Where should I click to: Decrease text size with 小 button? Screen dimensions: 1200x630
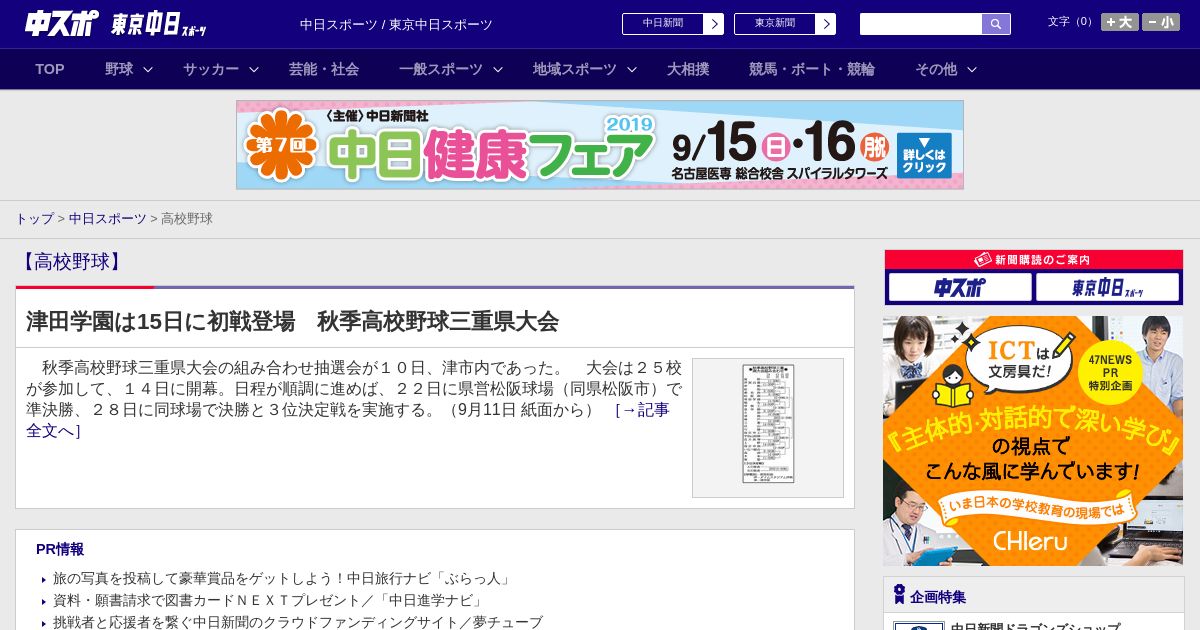(1161, 22)
